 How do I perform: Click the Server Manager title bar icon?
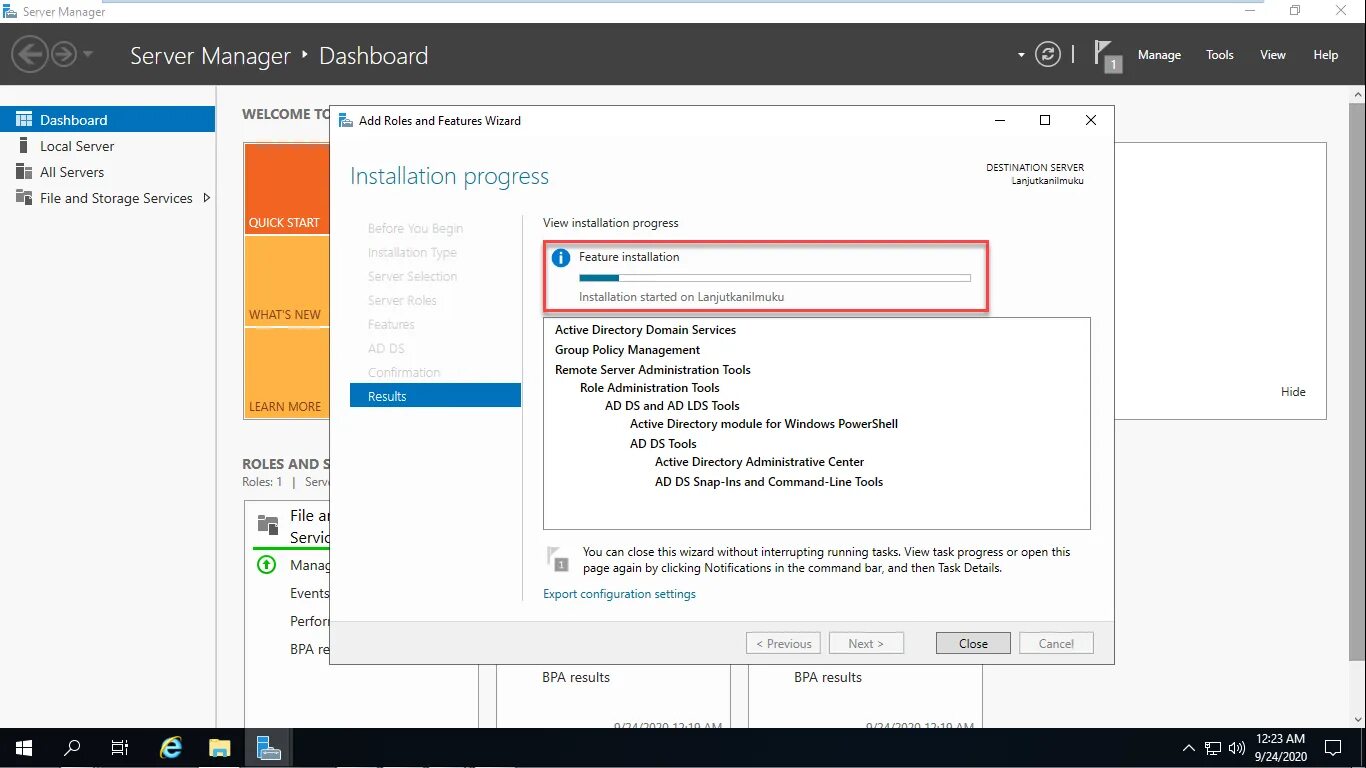pos(10,10)
